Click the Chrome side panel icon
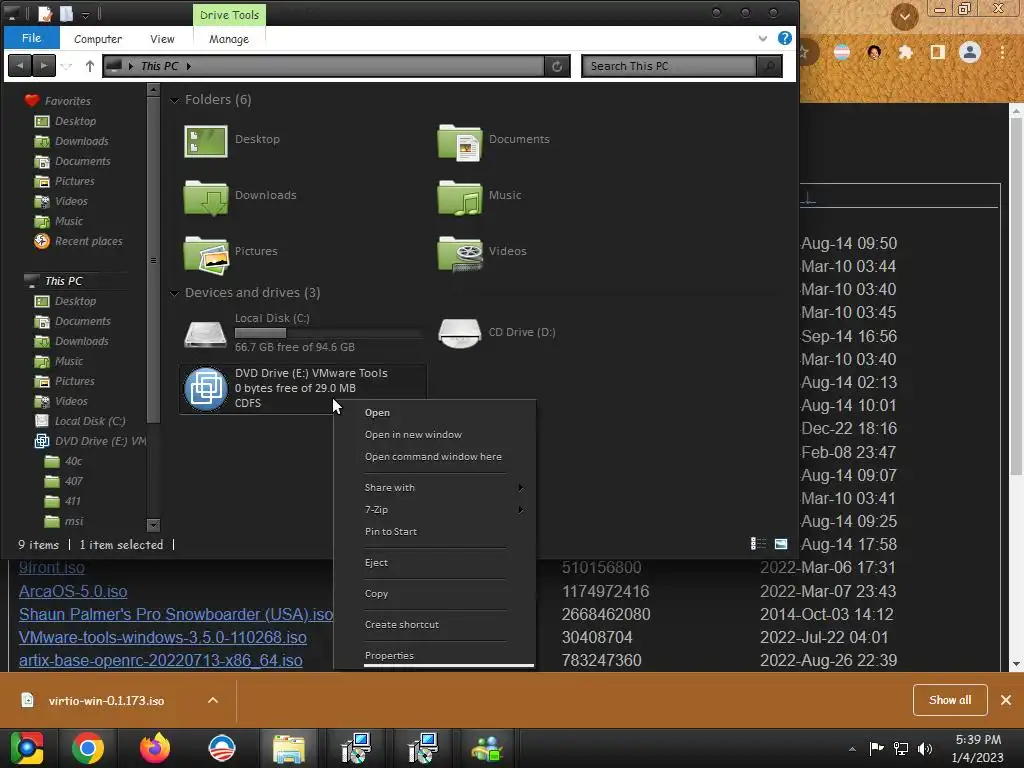 pyautogui.click(x=938, y=52)
